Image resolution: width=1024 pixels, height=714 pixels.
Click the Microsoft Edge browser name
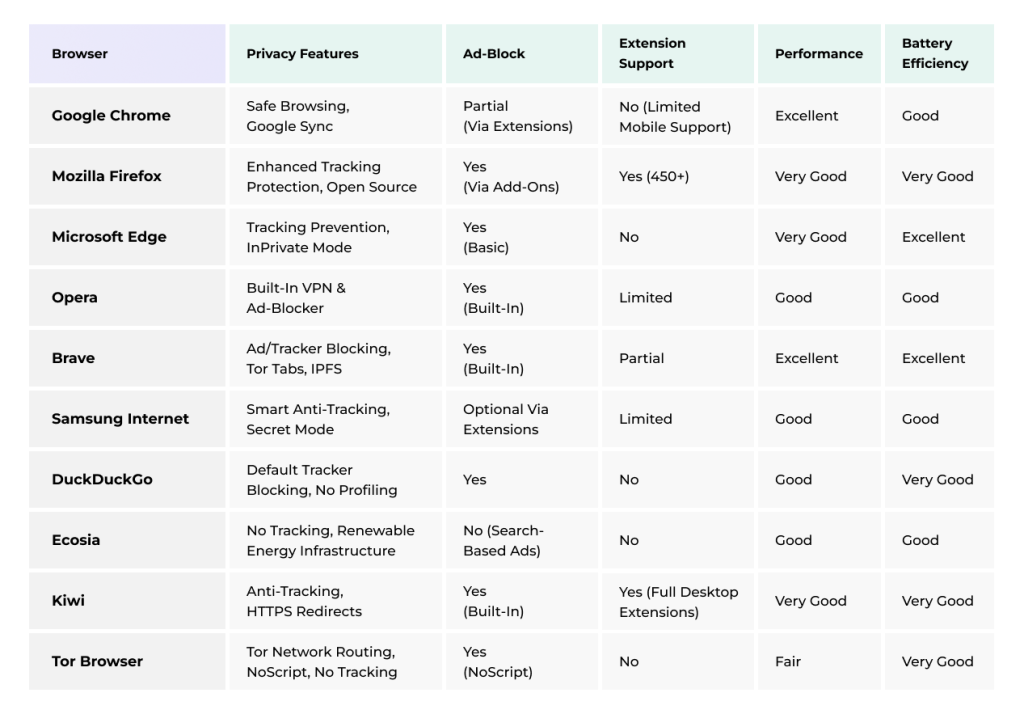(109, 237)
